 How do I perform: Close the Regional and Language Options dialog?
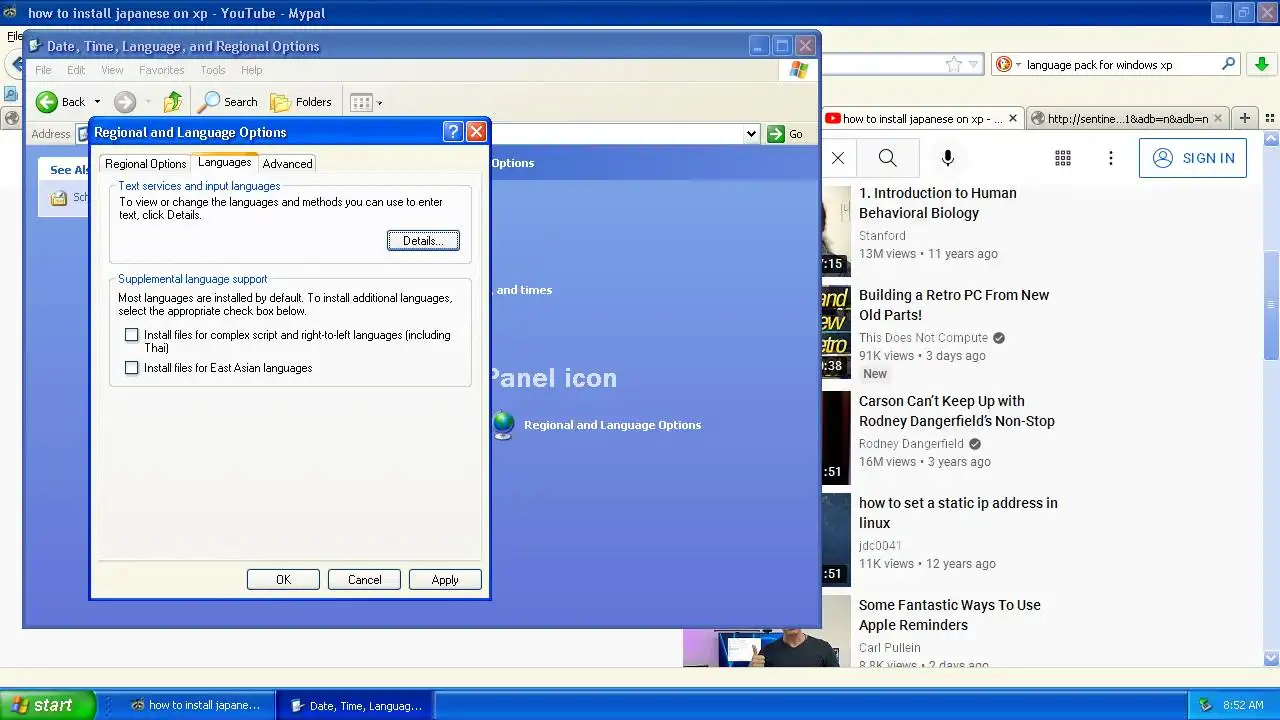click(x=476, y=132)
